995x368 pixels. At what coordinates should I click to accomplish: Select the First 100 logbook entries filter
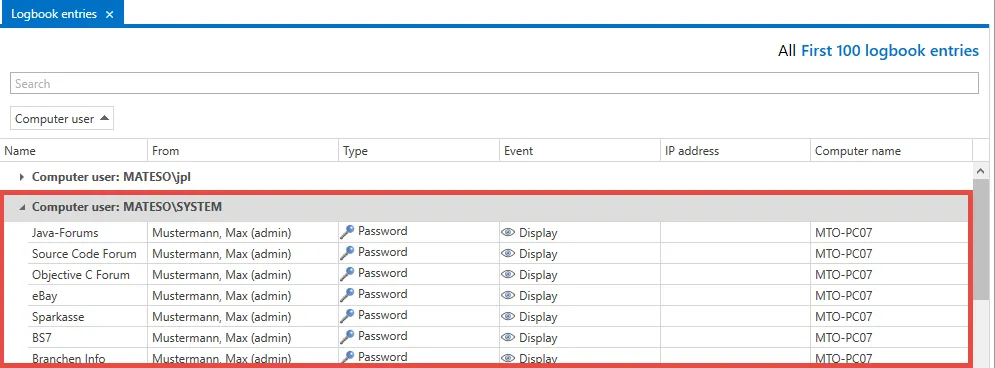[x=890, y=51]
